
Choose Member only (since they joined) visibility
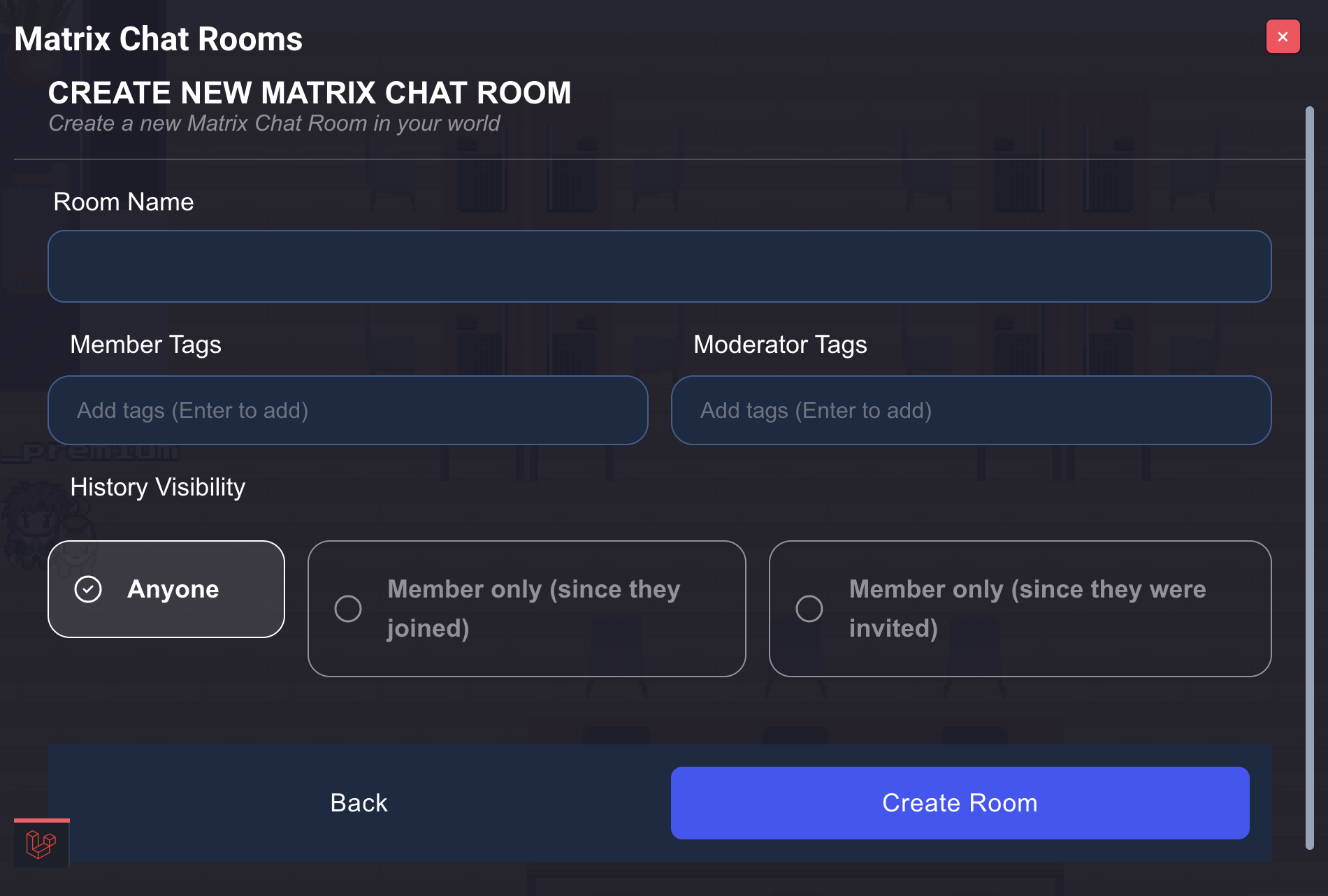pyautogui.click(x=526, y=609)
